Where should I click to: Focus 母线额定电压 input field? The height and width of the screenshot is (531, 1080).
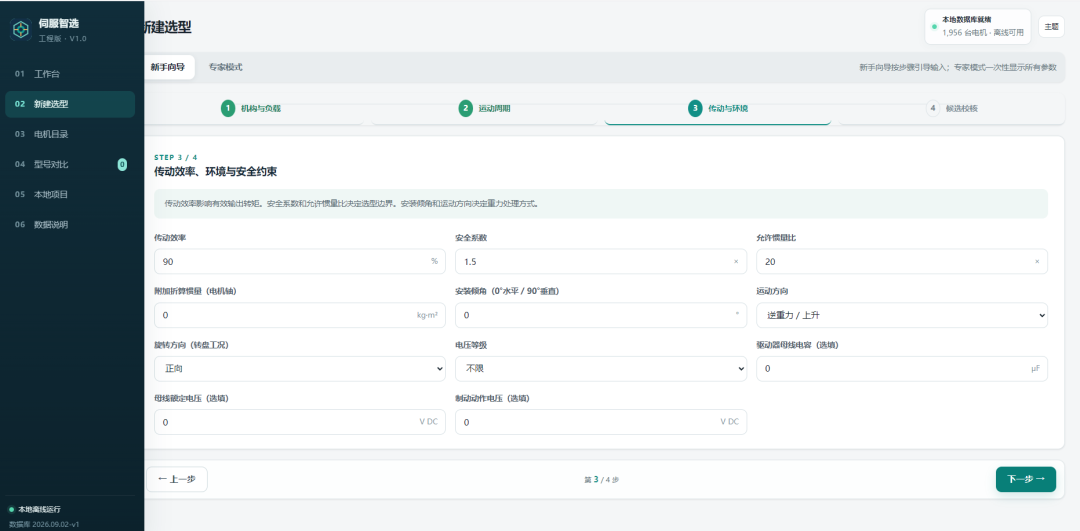[300, 422]
